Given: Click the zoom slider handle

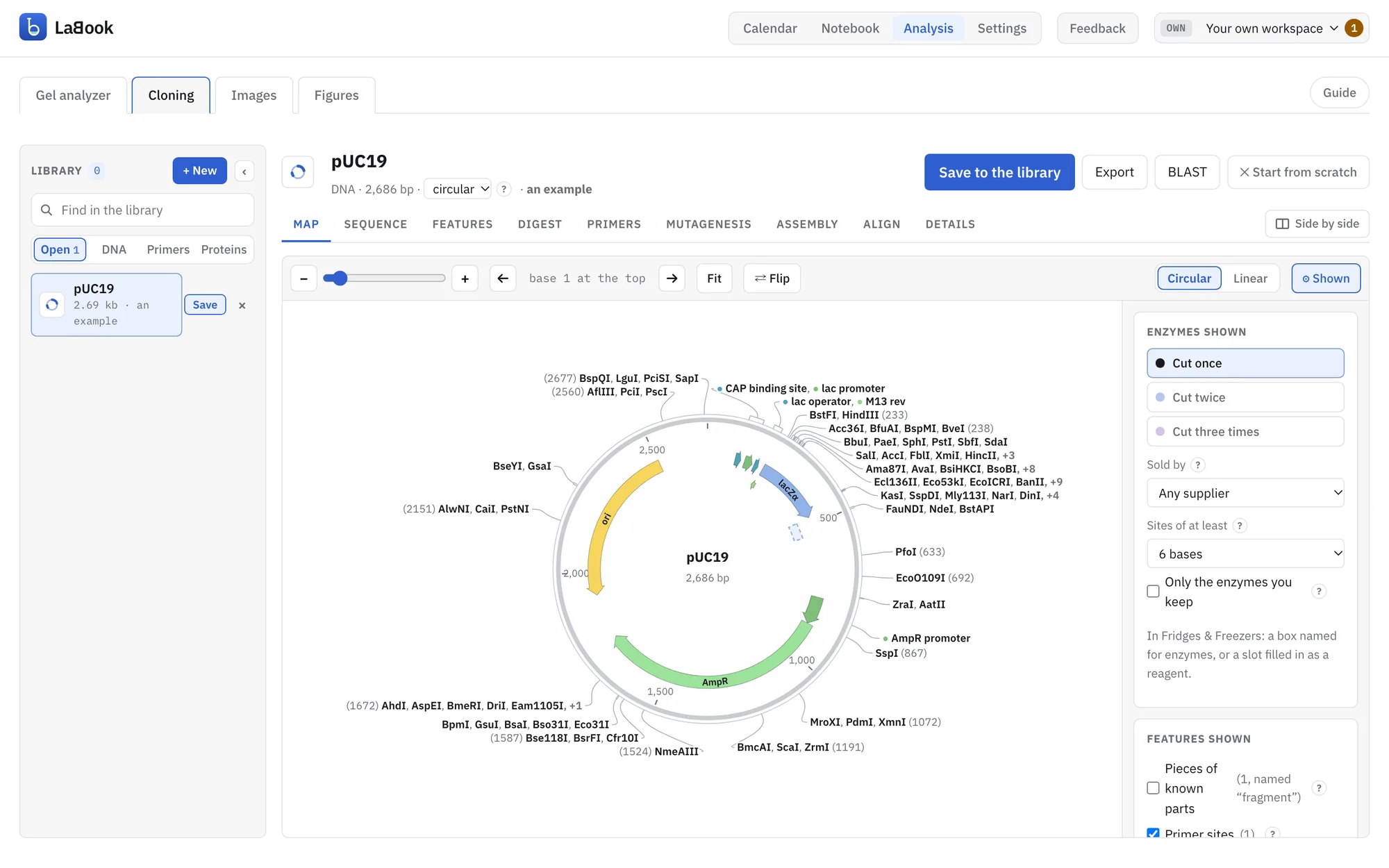Looking at the screenshot, I should (x=339, y=278).
